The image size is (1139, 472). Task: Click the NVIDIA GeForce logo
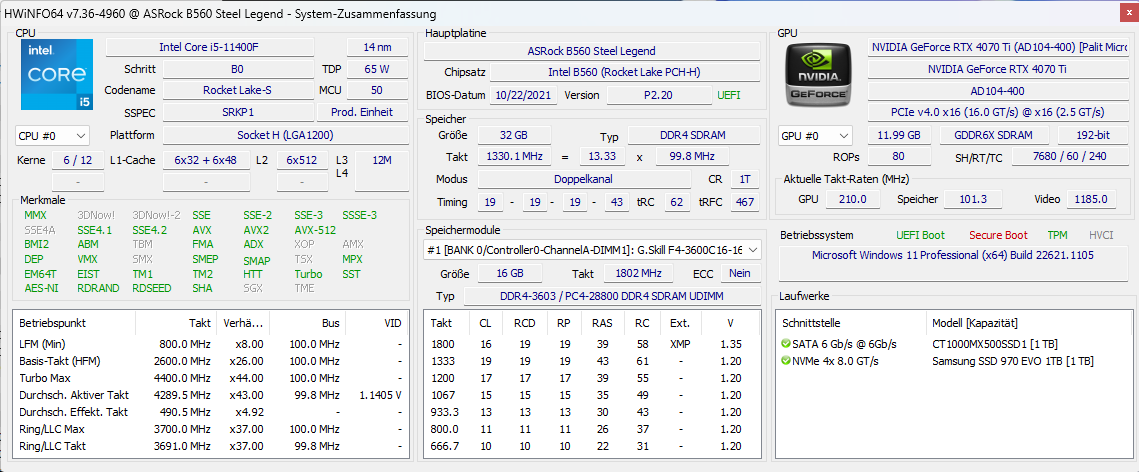point(819,75)
